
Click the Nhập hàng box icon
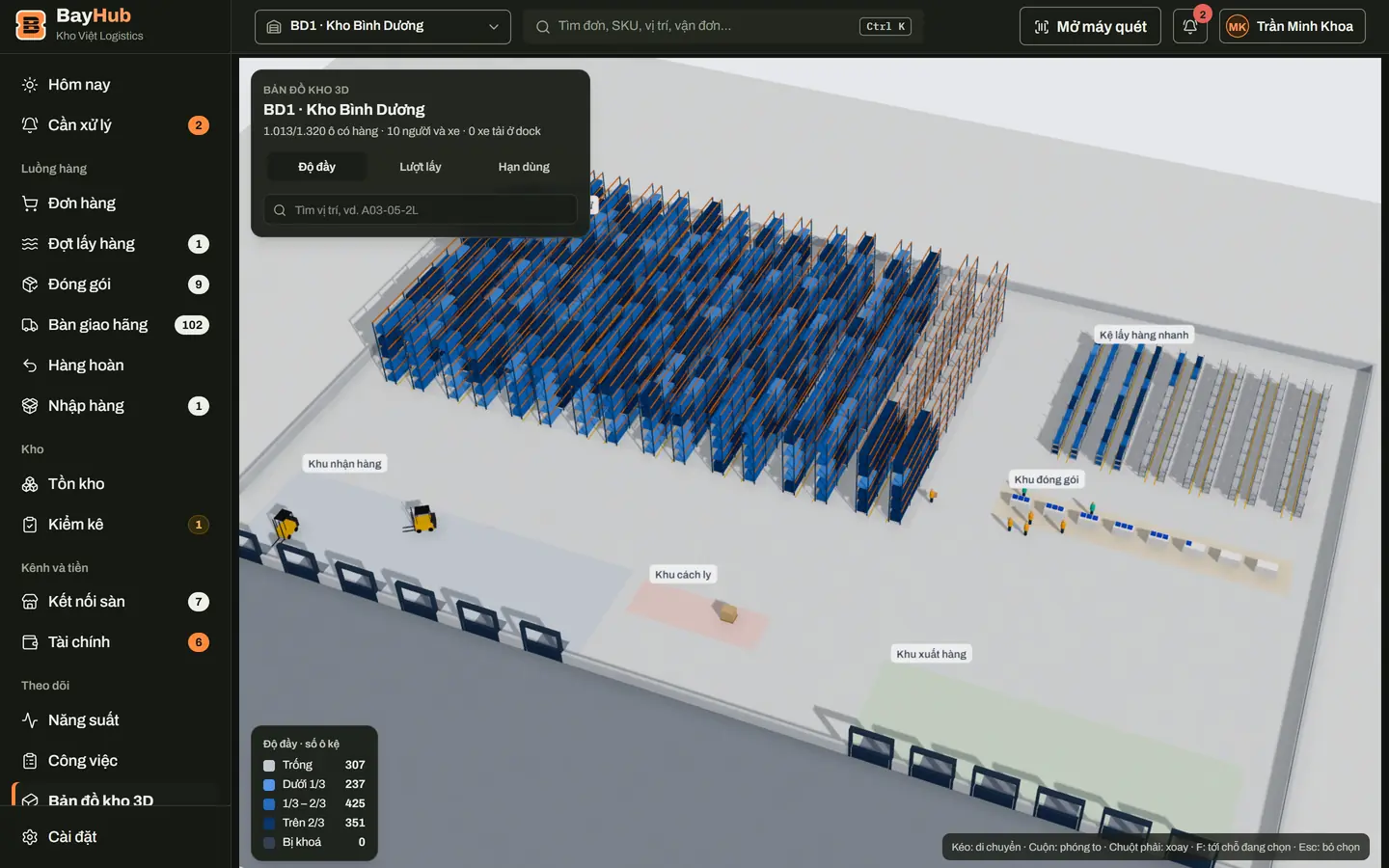pyautogui.click(x=30, y=406)
